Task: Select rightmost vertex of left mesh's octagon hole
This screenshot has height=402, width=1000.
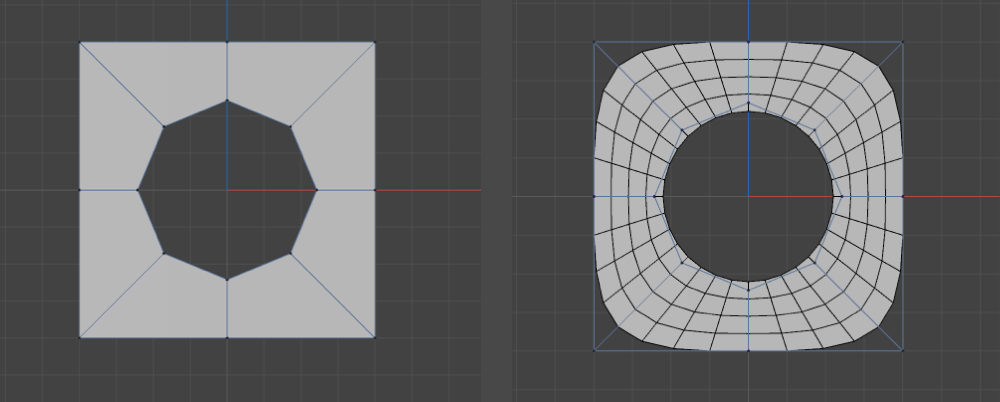Action: 316,190
